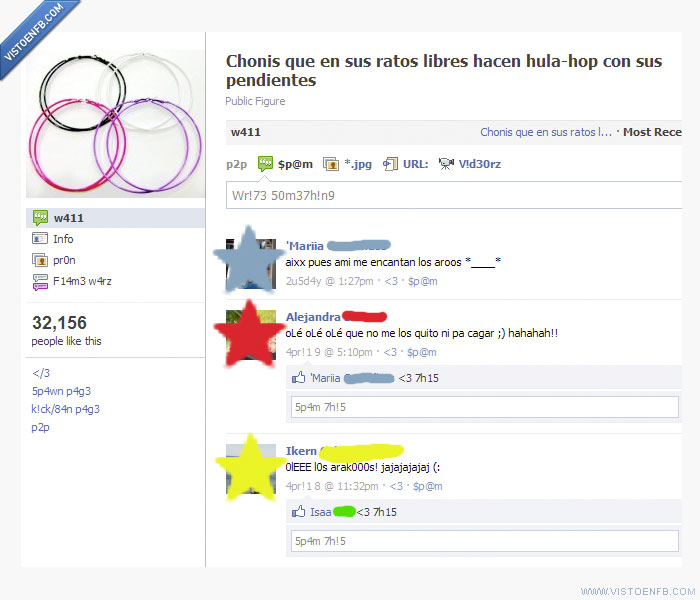Screen dimensions: 700x600
Task: Click thumbs-up icon under Alejandra's post
Action: [x=298, y=378]
